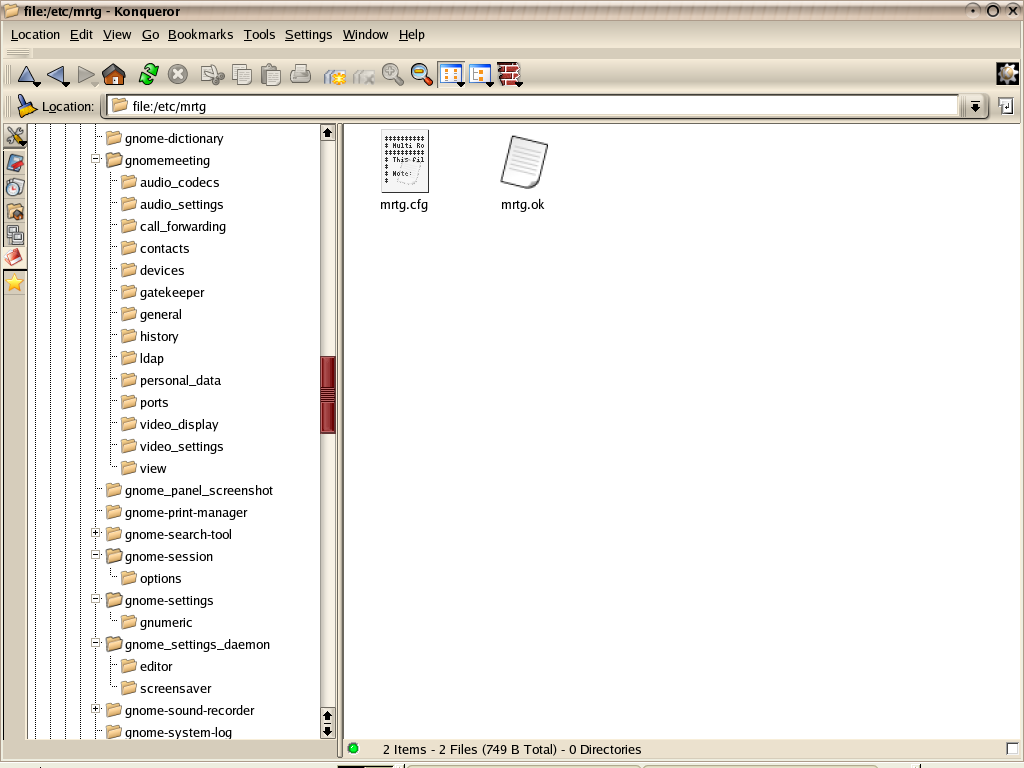Reload the current directory

pyautogui.click(x=149, y=74)
